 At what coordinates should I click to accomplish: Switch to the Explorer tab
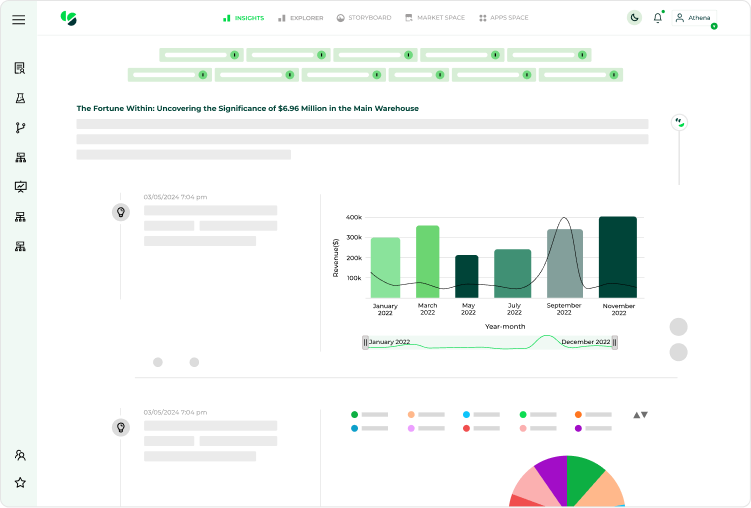point(300,18)
